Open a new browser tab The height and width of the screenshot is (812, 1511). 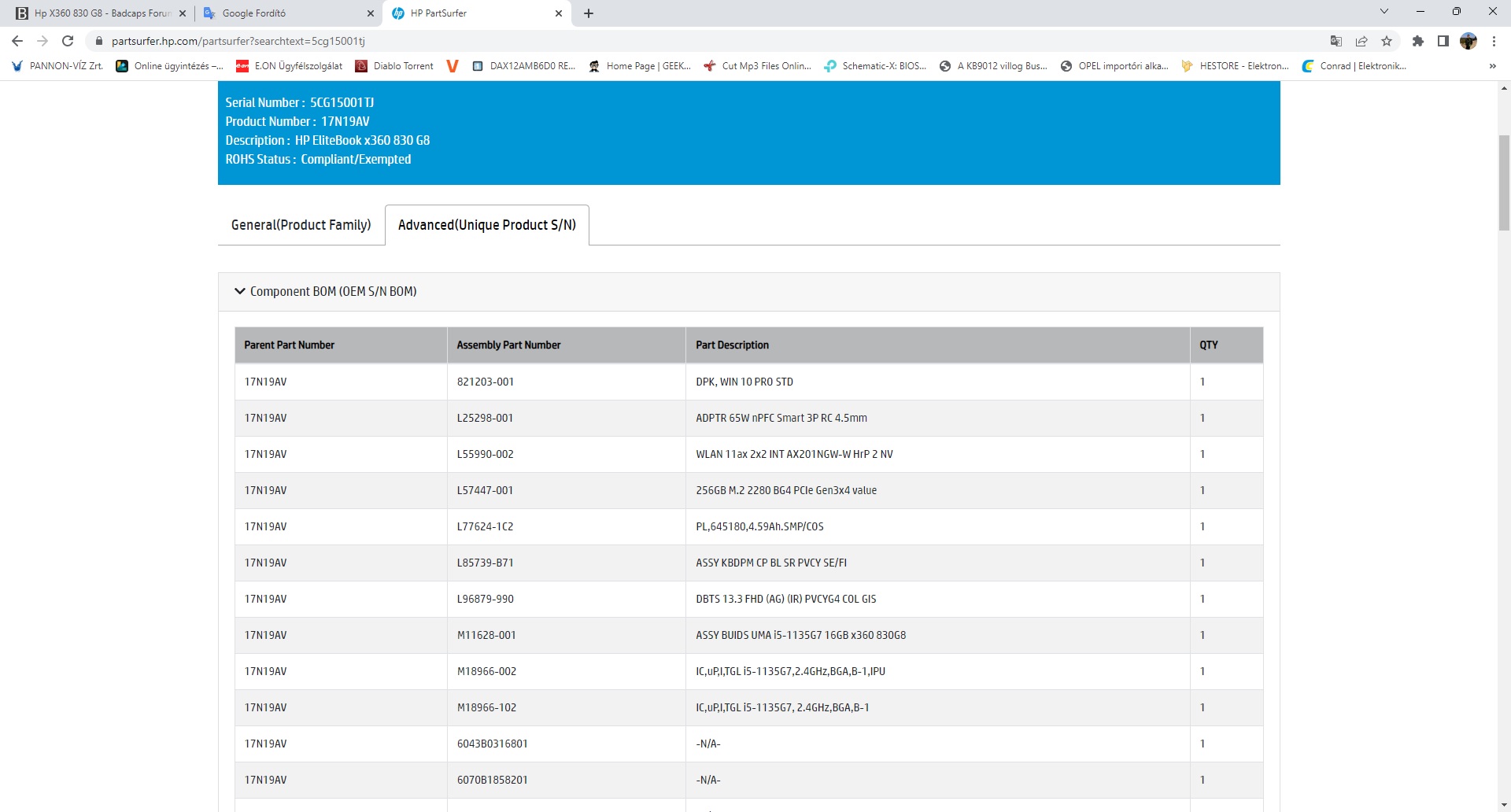coord(589,13)
